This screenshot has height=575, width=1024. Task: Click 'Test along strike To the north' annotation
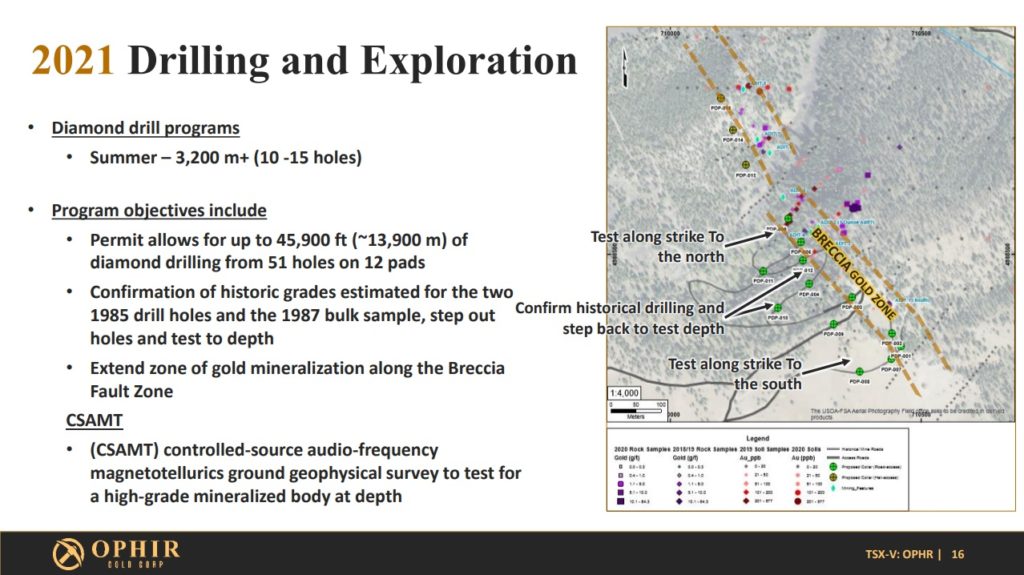pyautogui.click(x=657, y=246)
